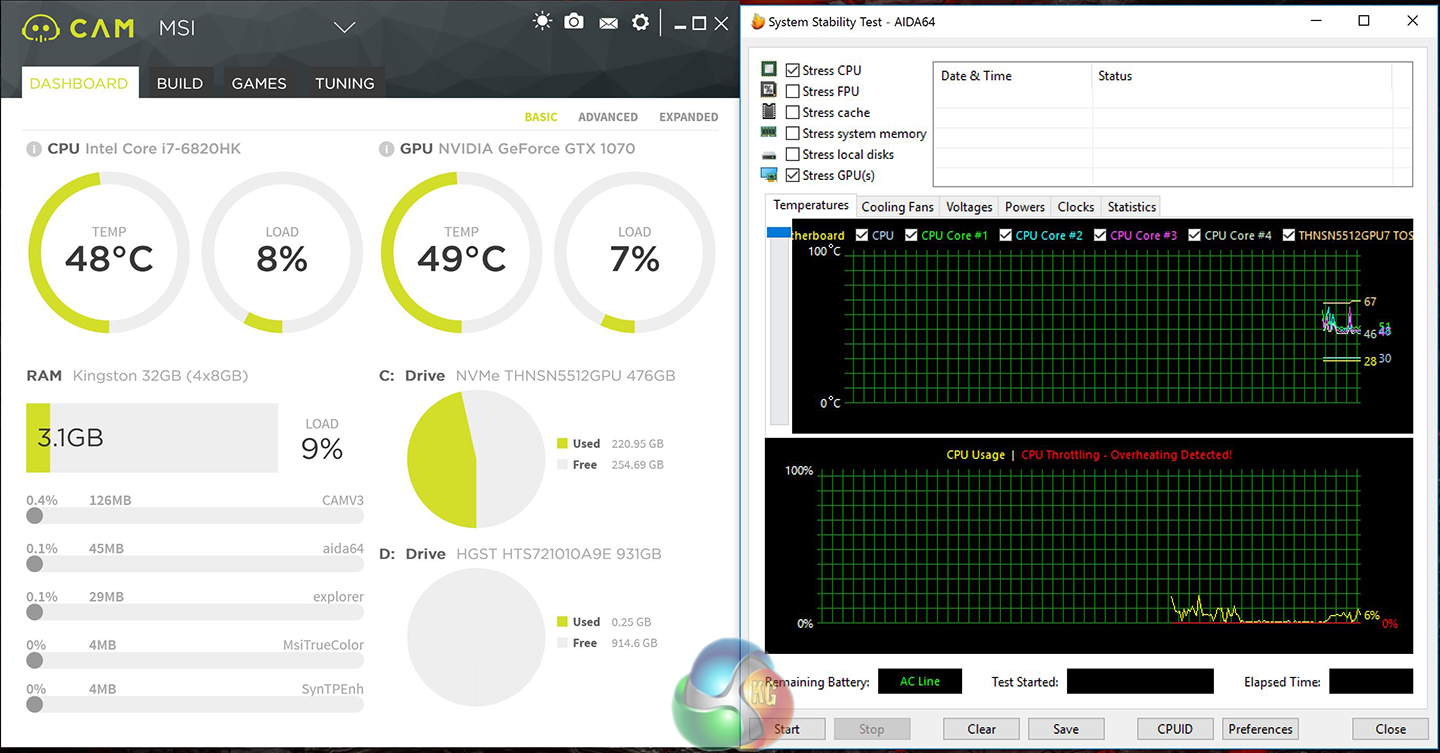Toggle the THNSN5512GPU7 graph checkbox

1288,235
